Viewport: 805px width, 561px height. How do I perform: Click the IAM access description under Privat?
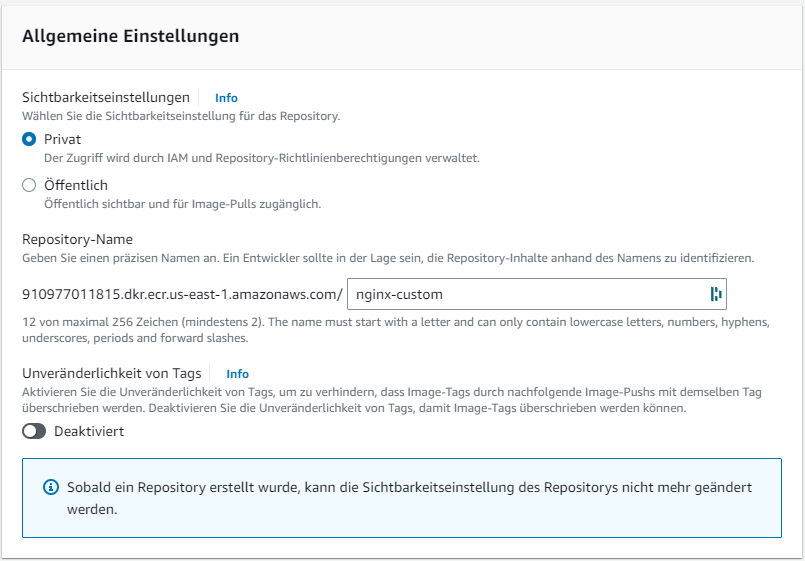(262, 158)
